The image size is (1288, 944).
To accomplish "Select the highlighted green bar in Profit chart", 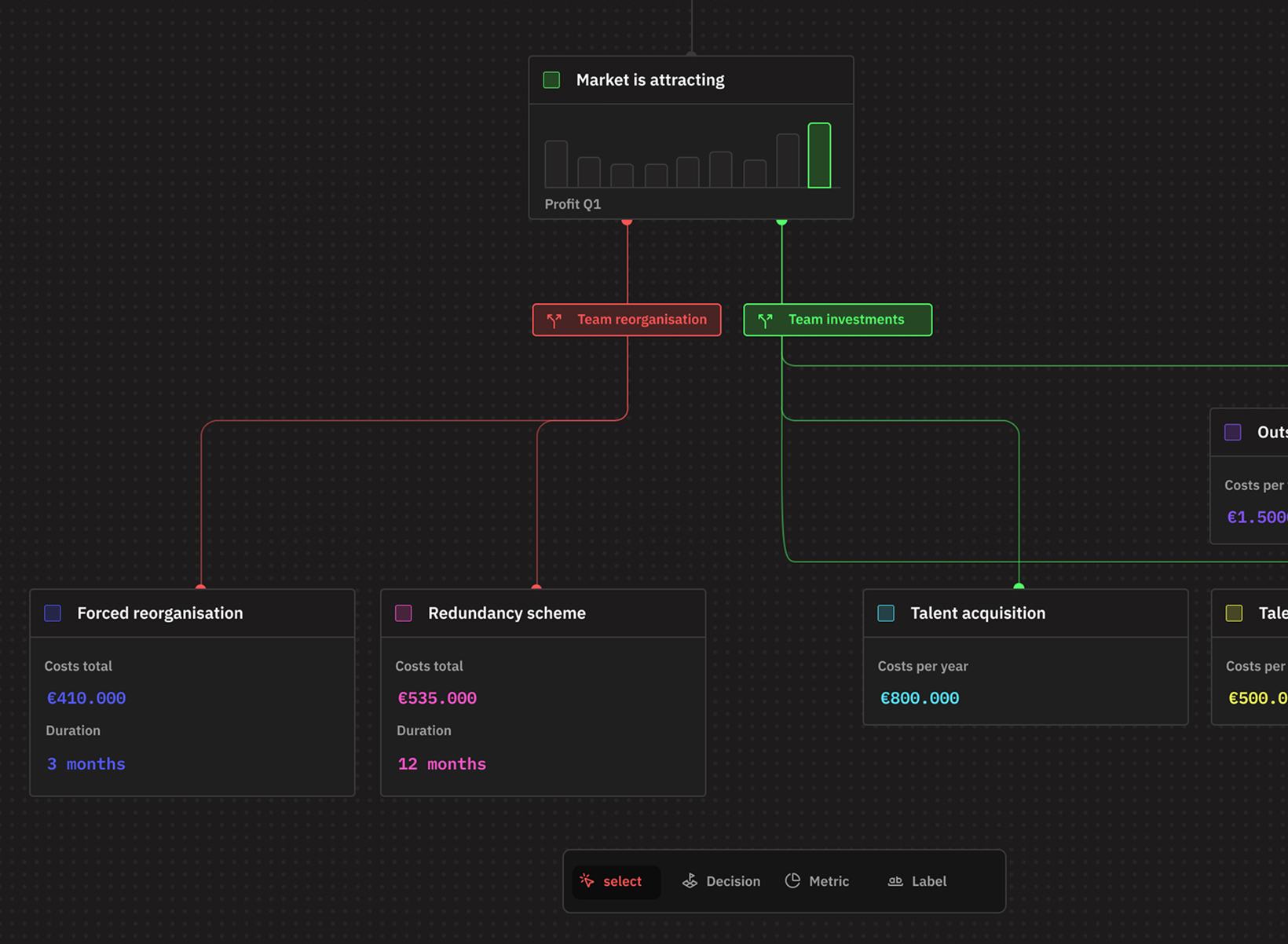I will pyautogui.click(x=819, y=156).
